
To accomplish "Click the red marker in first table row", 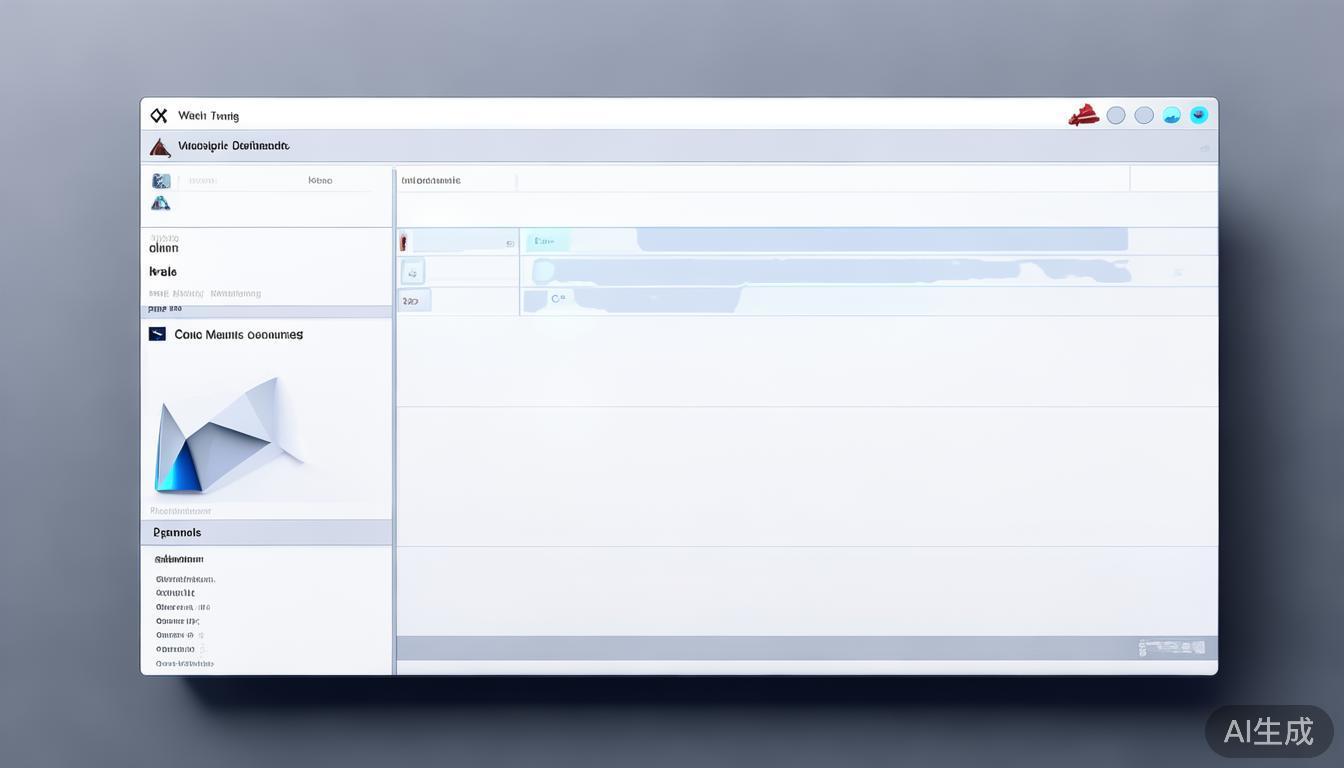I will point(403,242).
